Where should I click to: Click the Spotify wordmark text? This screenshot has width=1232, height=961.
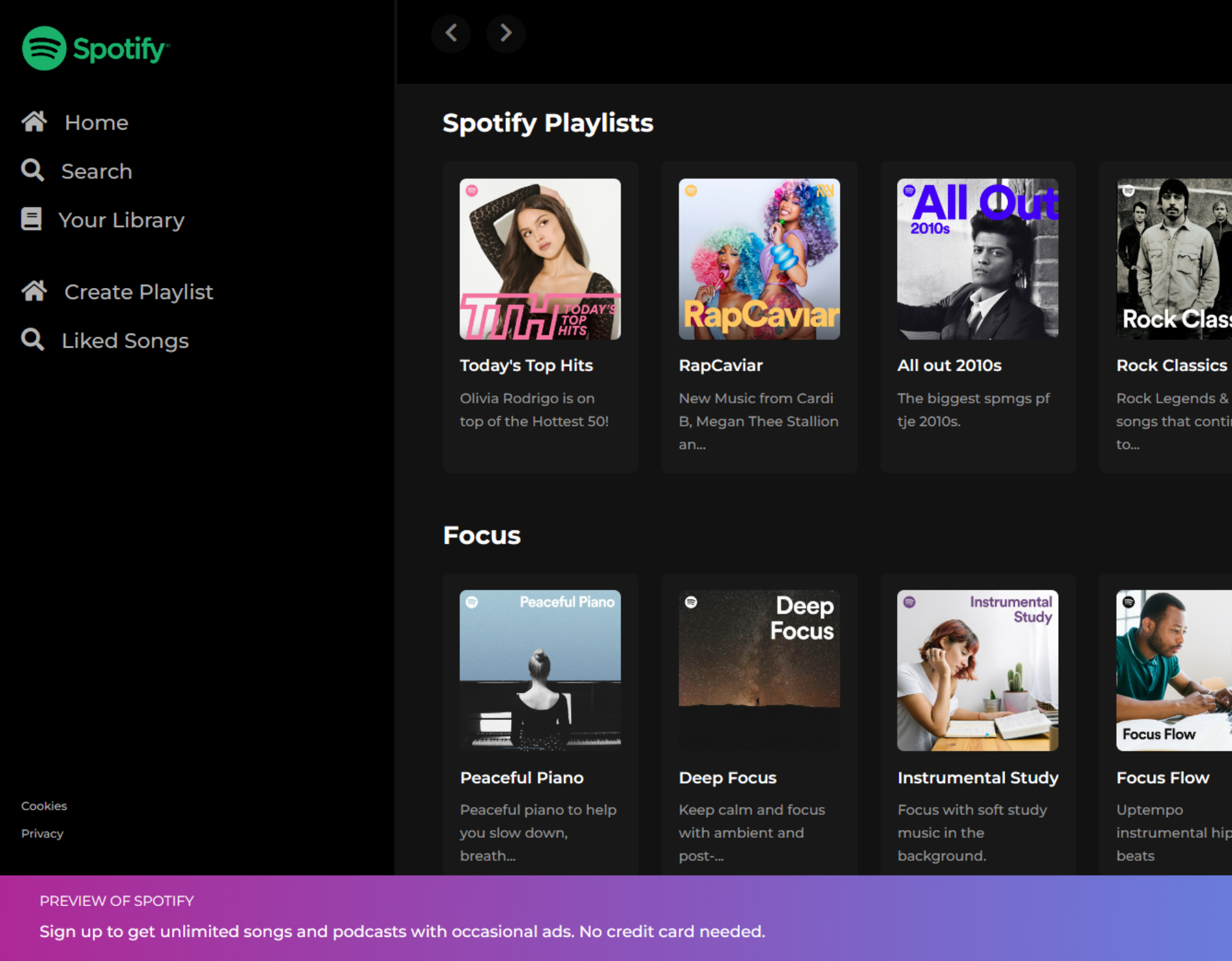[x=121, y=50]
